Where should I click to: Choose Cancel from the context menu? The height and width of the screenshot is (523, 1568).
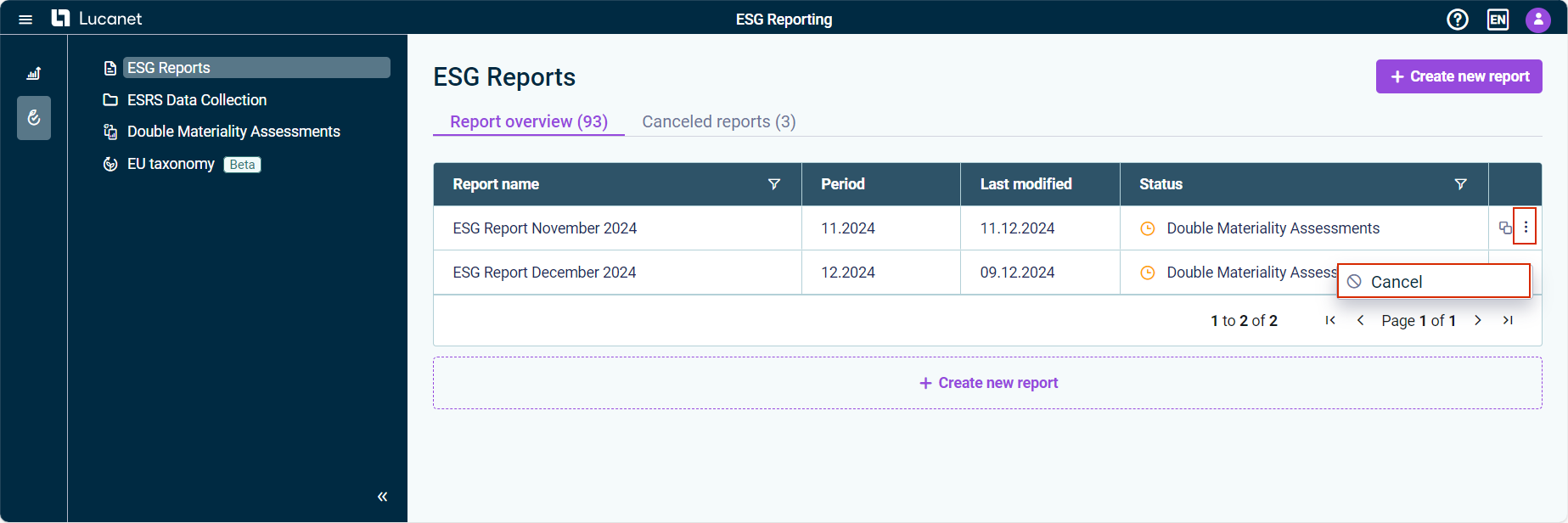pos(1434,281)
